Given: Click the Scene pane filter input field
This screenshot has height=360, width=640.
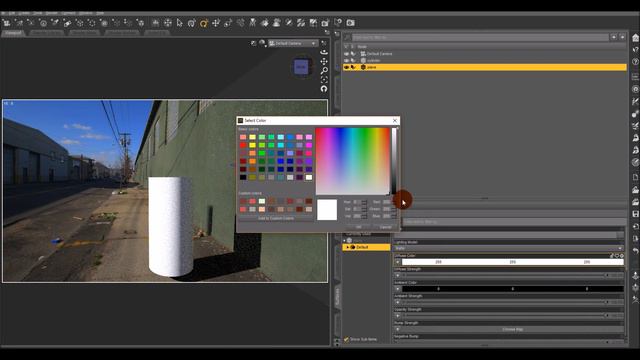Looking at the screenshot, I should tap(480, 37).
